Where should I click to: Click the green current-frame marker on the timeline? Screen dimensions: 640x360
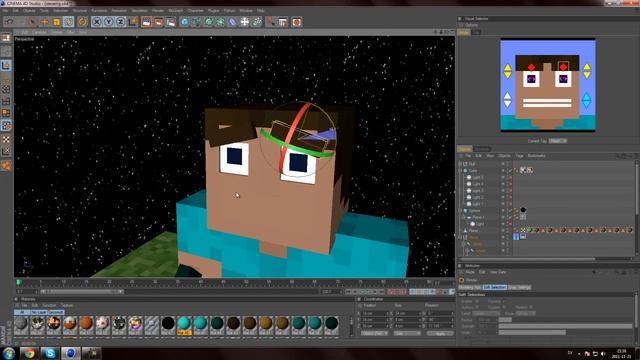click(18, 282)
